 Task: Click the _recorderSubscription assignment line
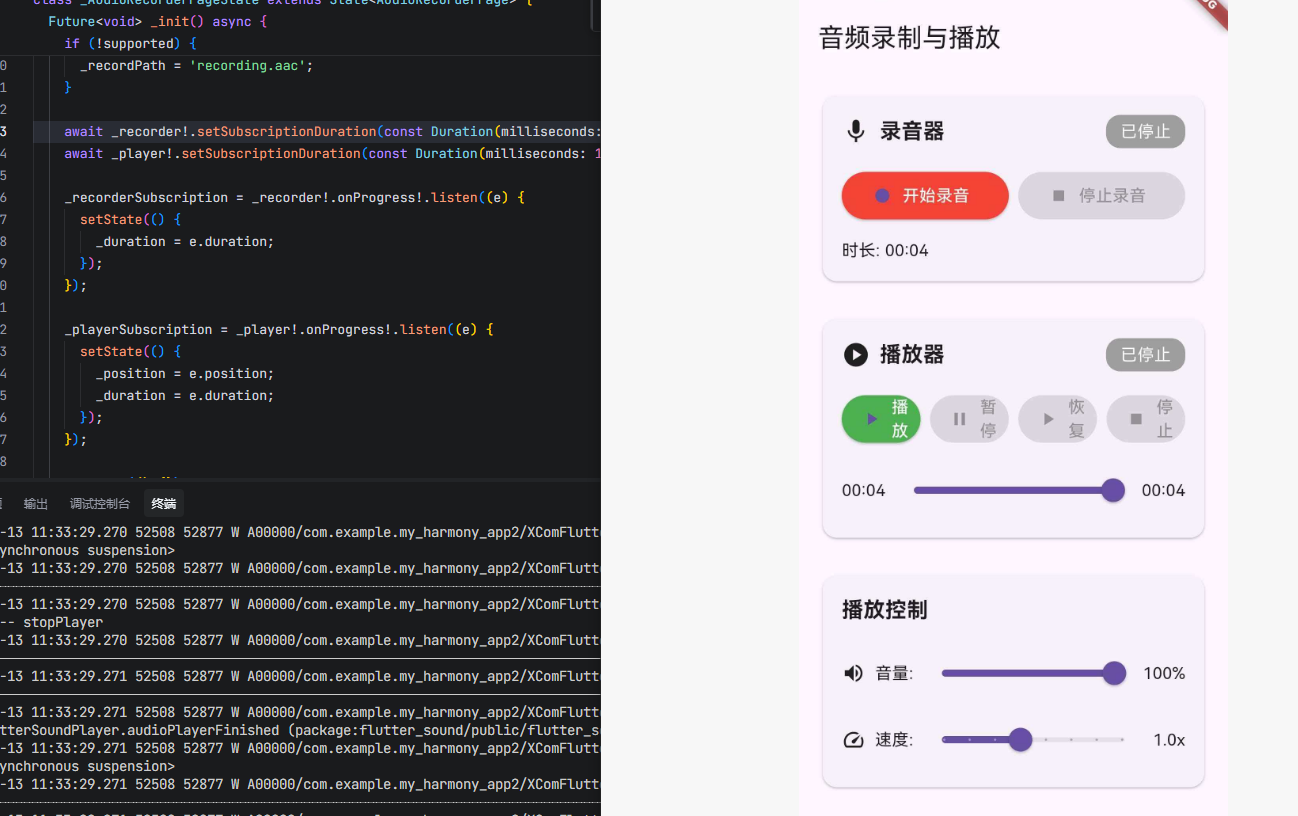pyautogui.click(x=294, y=198)
